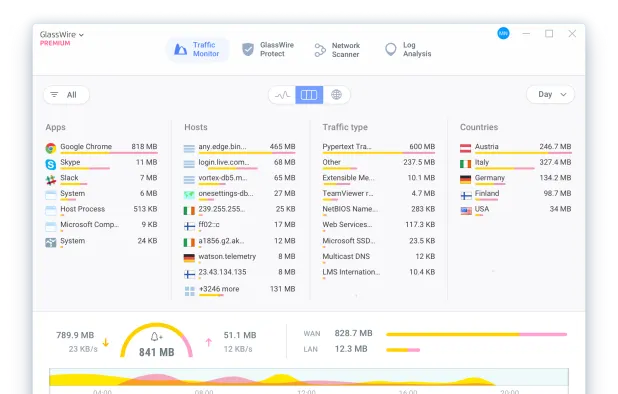Go to the Log Analysis tab
The image size is (618, 394).
pyautogui.click(x=408, y=50)
